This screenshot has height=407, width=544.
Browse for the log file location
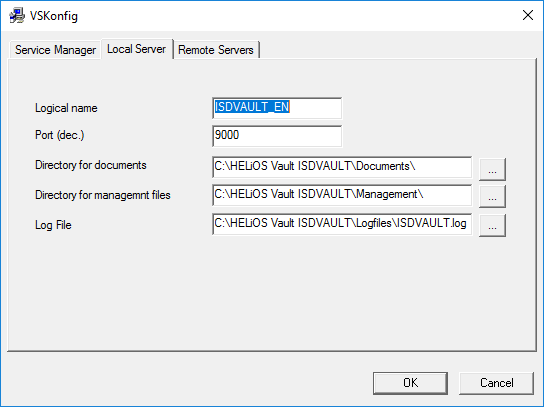(x=492, y=226)
